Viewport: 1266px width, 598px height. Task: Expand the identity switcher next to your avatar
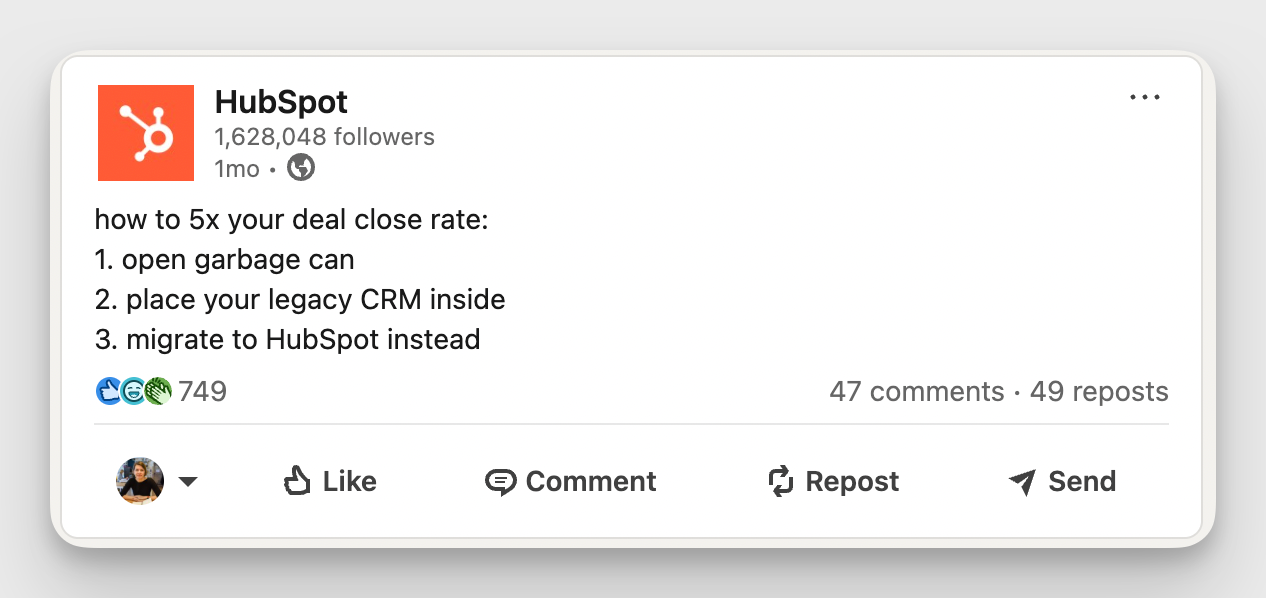pyautogui.click(x=189, y=481)
